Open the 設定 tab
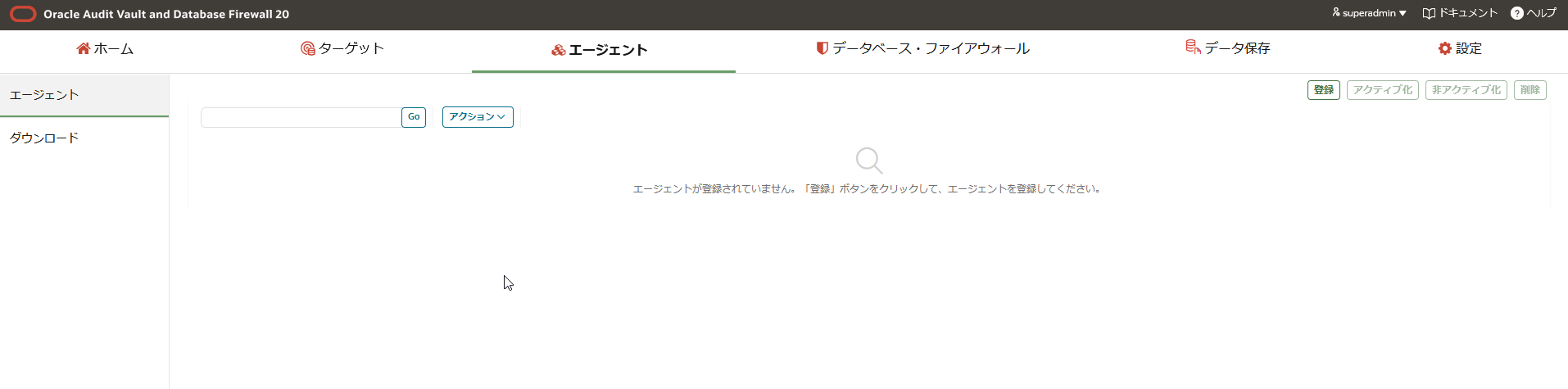The height and width of the screenshot is (389, 1568). click(x=1460, y=48)
